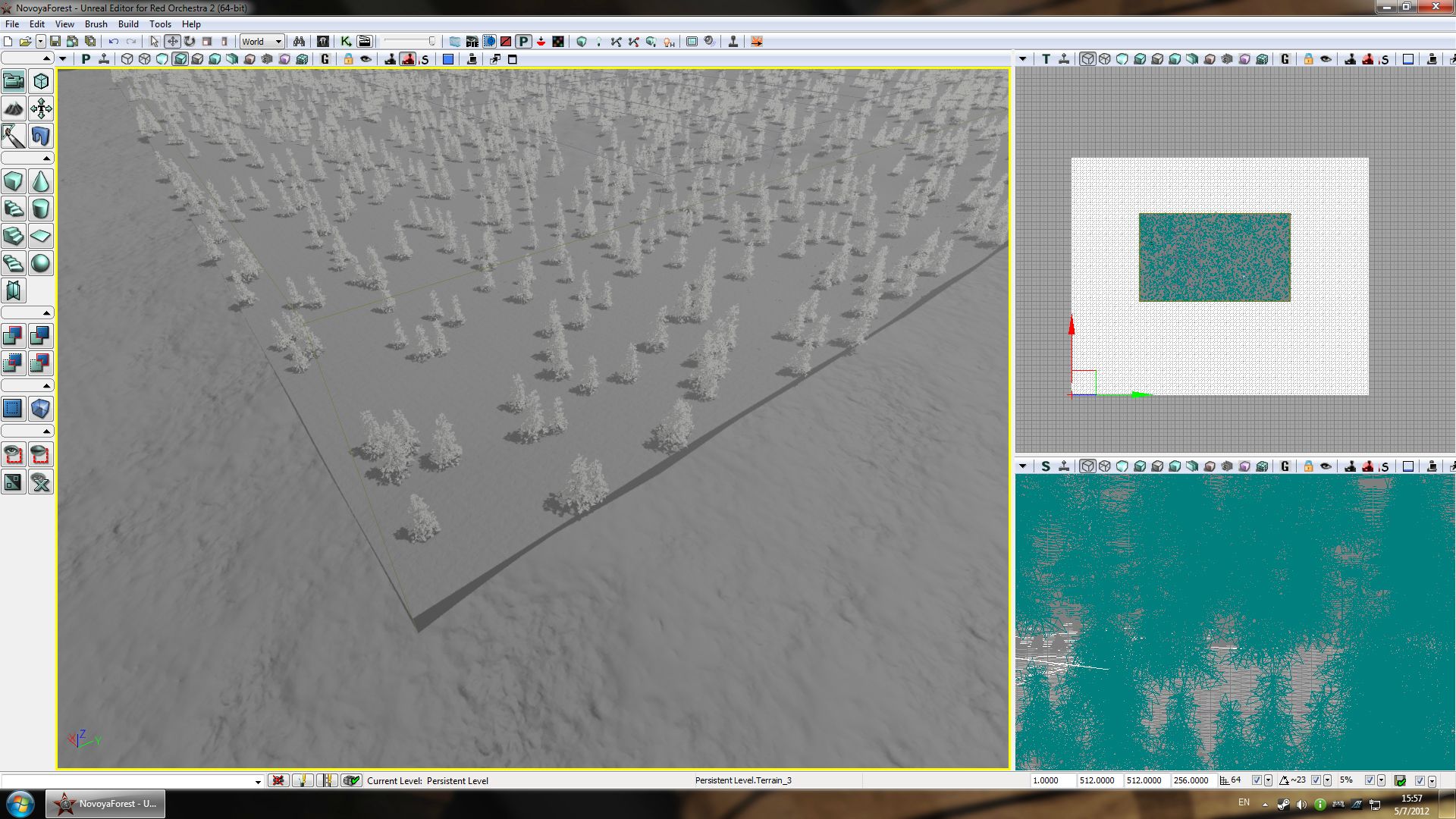Apply CSG Add operation
This screenshot has height=819, width=1456.
(x=14, y=336)
